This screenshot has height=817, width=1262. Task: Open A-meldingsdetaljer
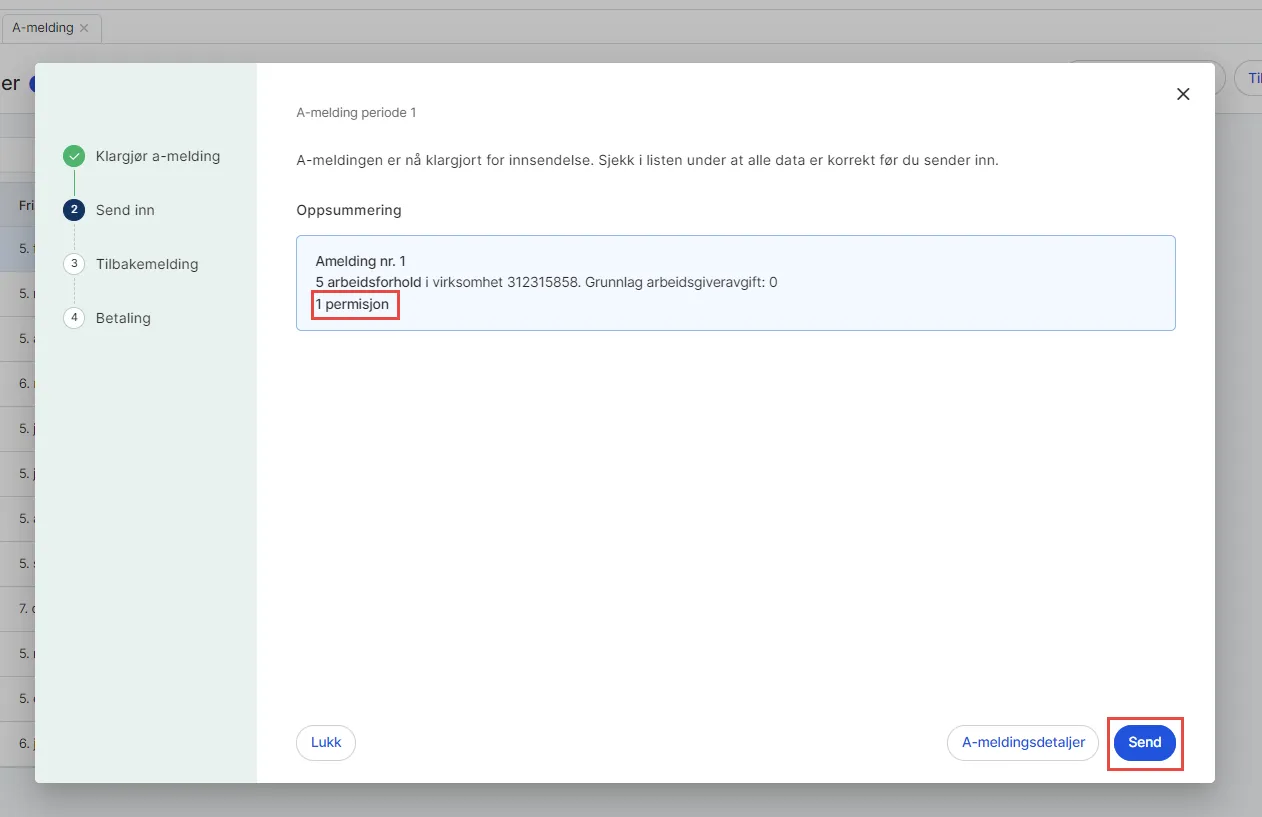pos(1022,742)
